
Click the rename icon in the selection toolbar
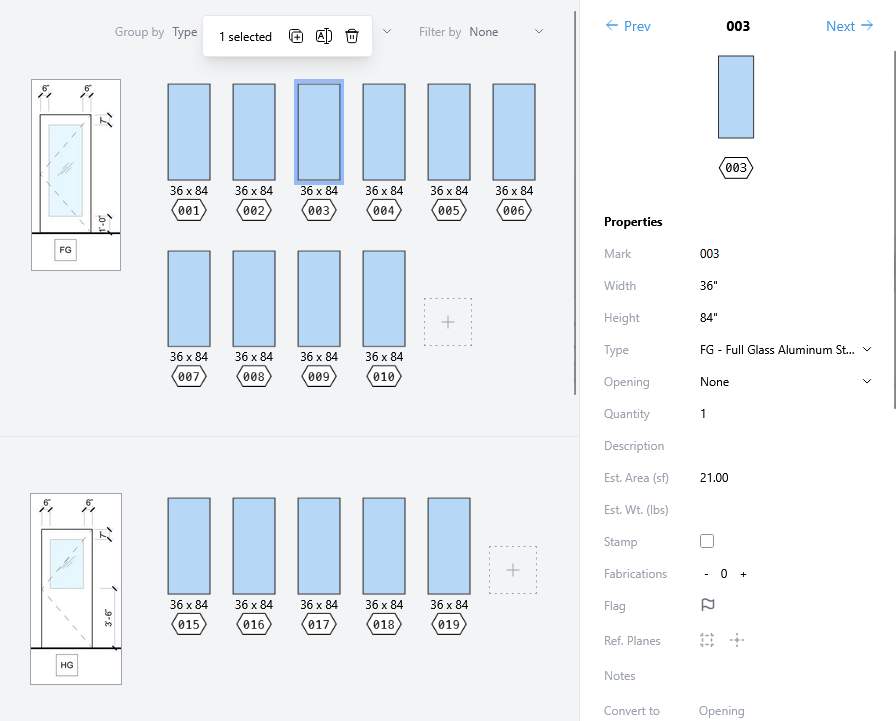pos(323,36)
